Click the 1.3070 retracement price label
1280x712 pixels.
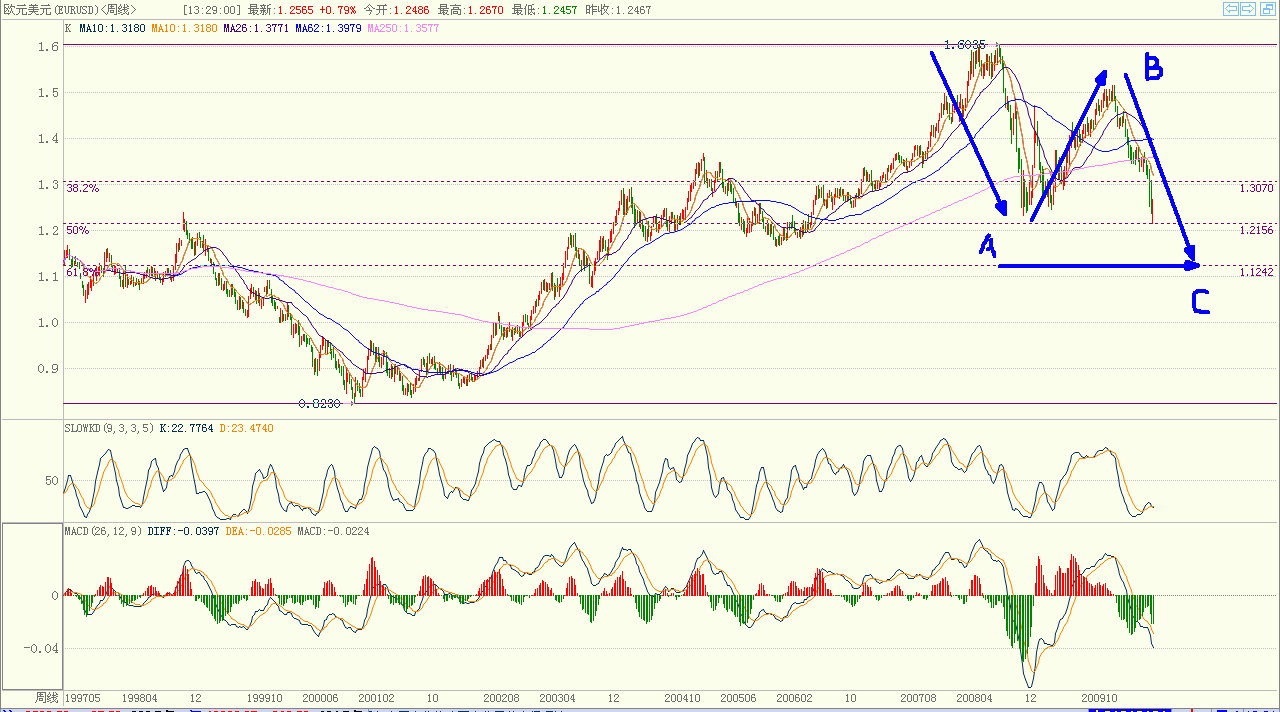tap(1255, 188)
